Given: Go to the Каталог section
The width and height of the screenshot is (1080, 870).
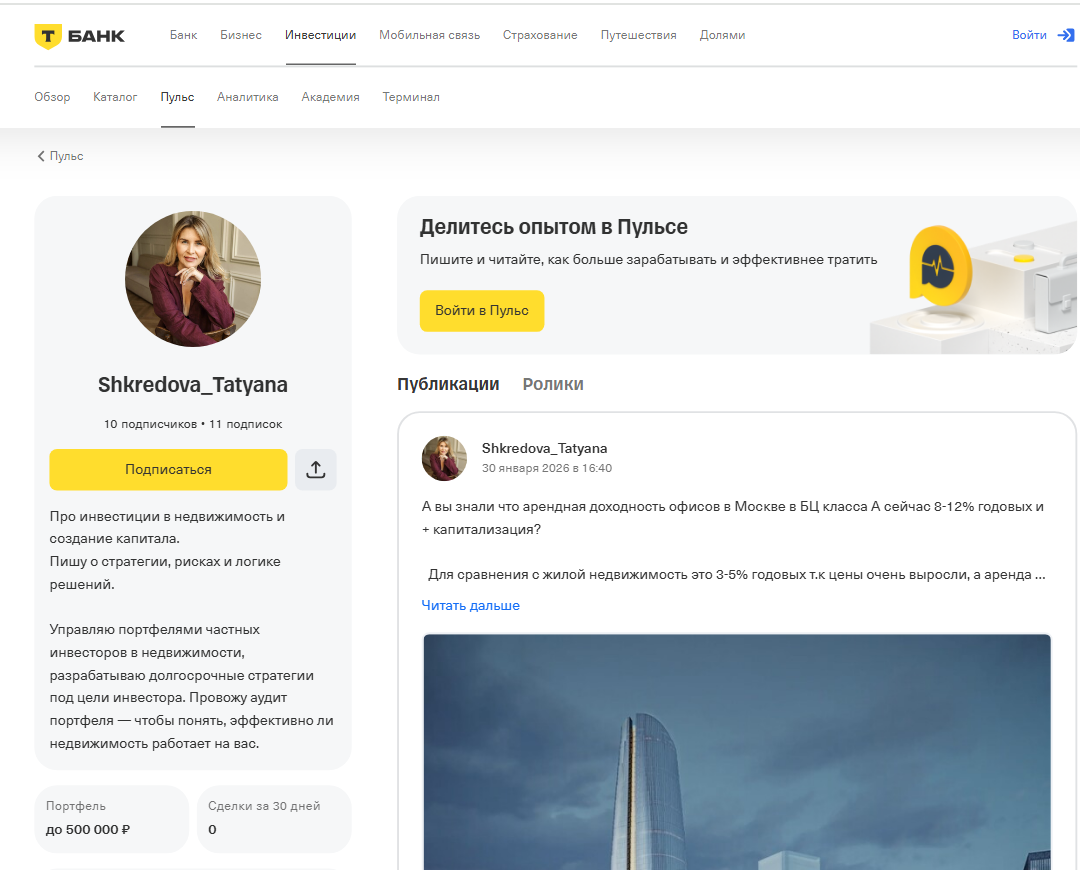Looking at the screenshot, I should click(115, 97).
